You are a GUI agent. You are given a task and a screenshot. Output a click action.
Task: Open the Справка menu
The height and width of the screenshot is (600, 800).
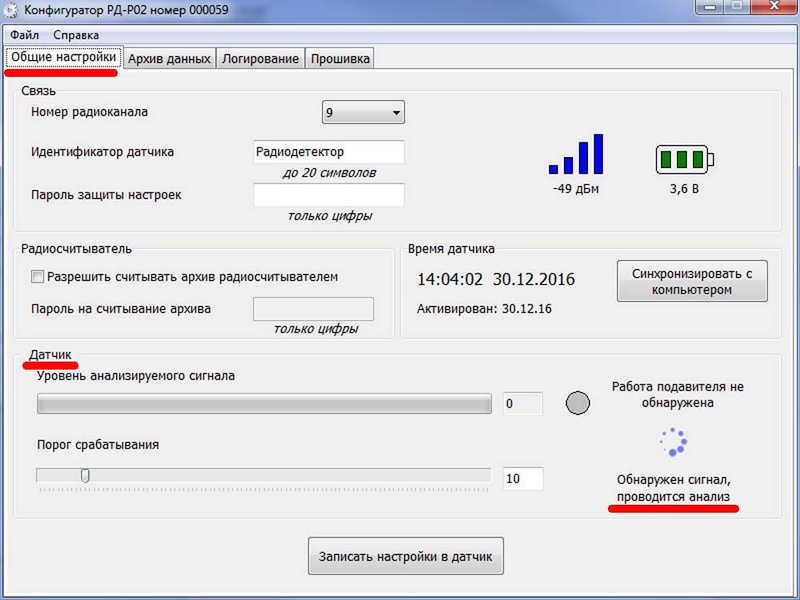[76, 35]
